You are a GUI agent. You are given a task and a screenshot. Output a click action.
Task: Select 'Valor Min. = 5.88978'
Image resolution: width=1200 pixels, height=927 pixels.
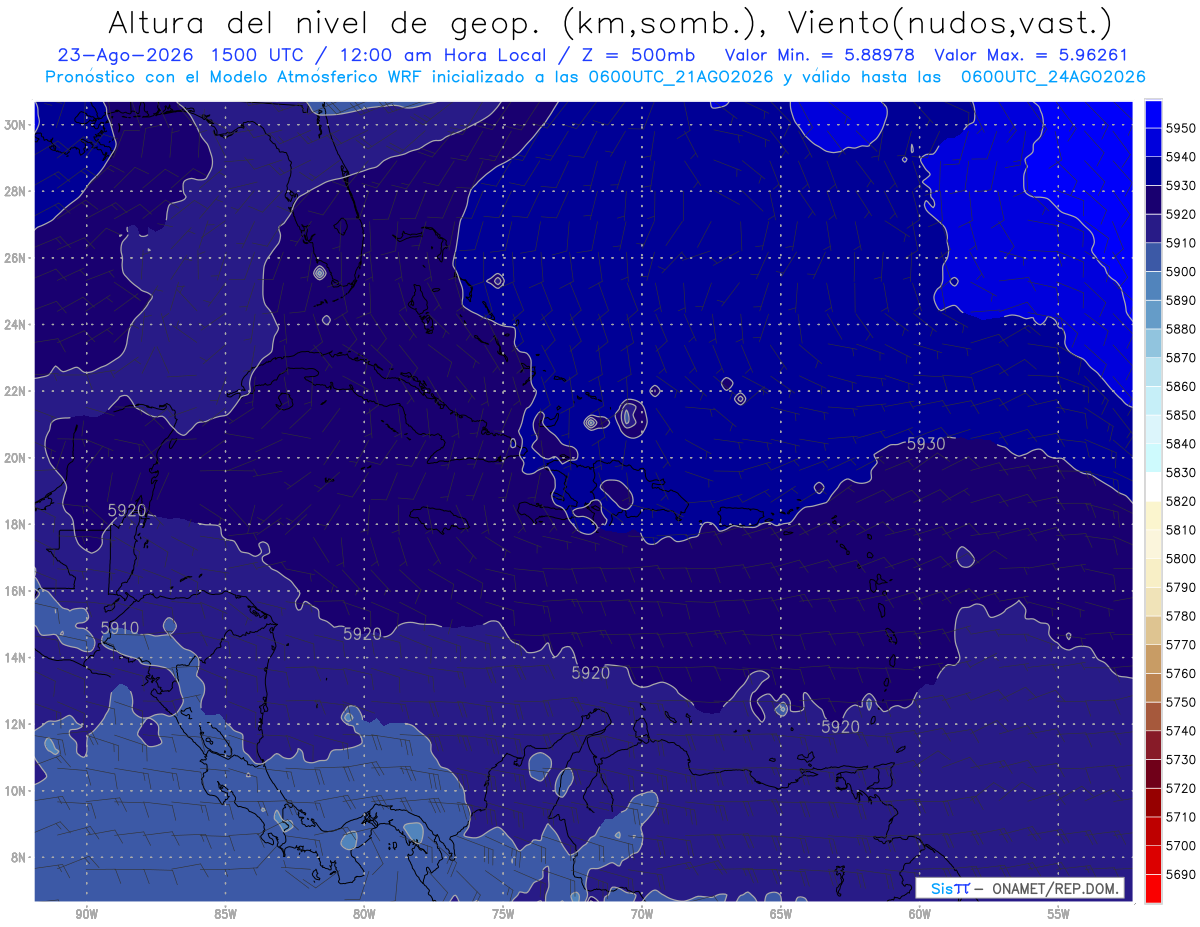coord(819,55)
